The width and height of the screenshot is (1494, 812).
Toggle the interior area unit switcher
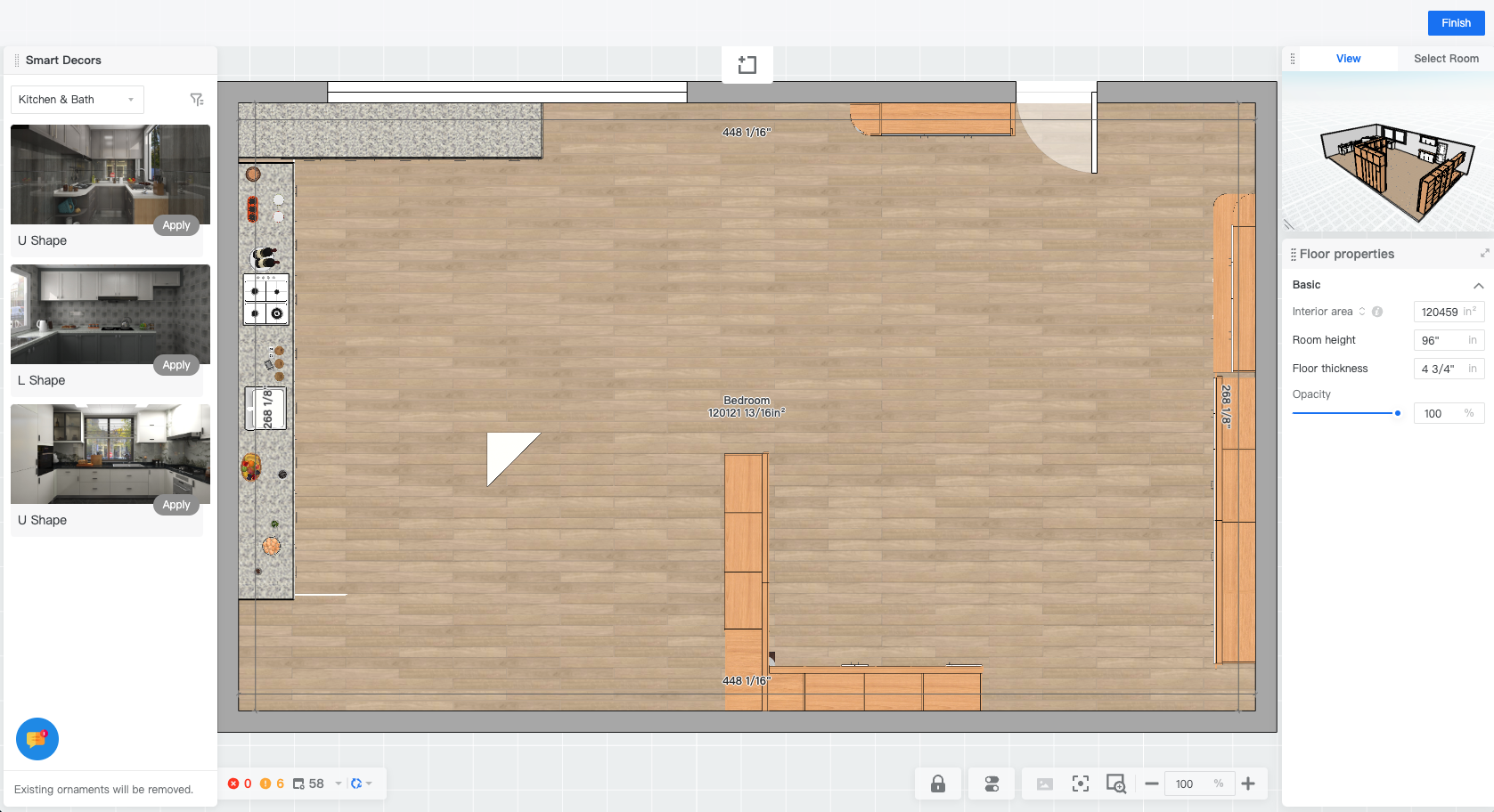pyautogui.click(x=1362, y=312)
